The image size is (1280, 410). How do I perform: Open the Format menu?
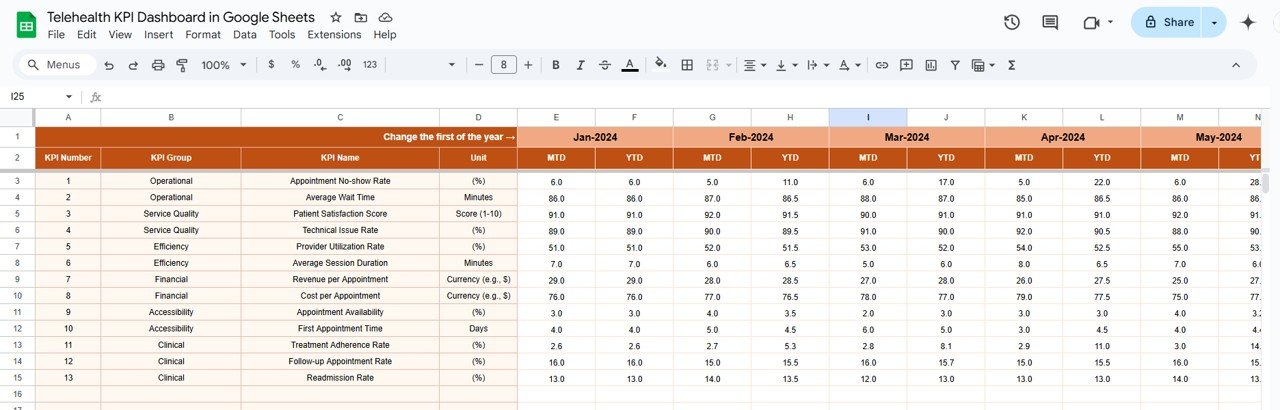203,34
